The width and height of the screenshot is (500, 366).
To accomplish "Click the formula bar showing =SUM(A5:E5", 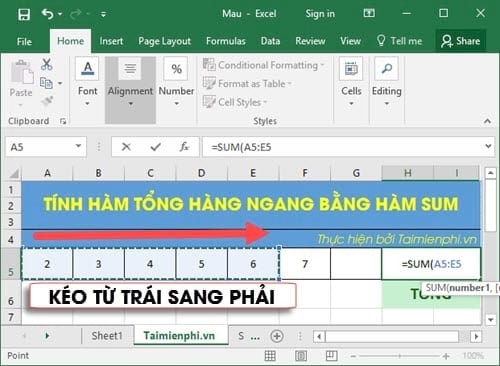I will click(x=342, y=147).
